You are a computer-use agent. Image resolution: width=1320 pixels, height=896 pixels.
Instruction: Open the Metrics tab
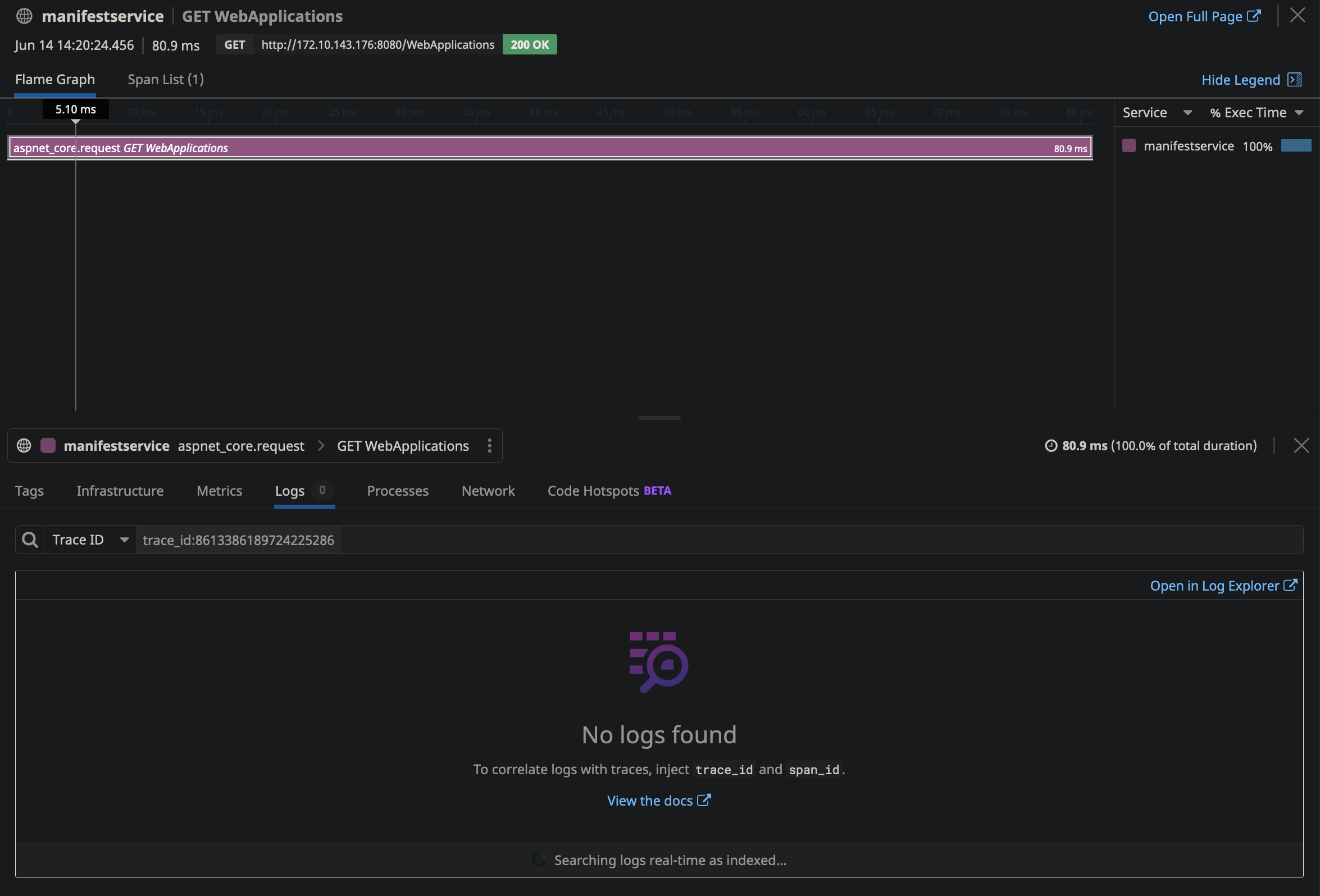pos(219,491)
